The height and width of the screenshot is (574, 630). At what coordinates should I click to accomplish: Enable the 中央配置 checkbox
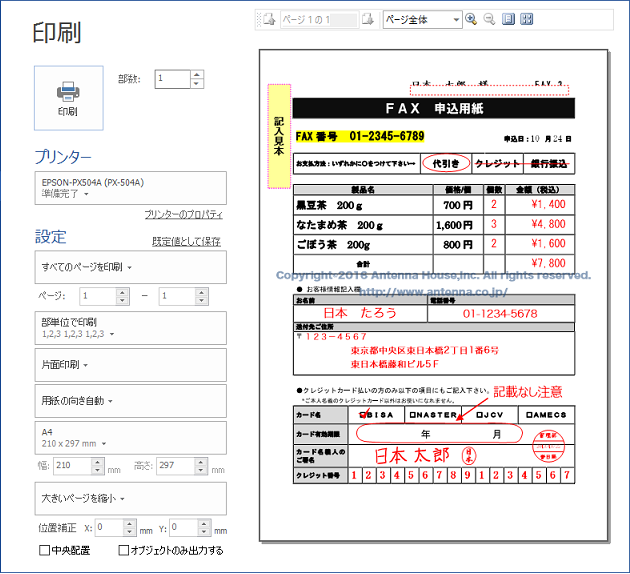pos(44,550)
